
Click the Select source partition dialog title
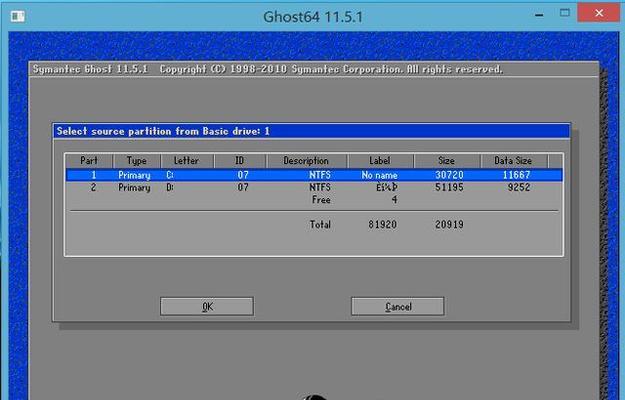[x=163, y=131]
